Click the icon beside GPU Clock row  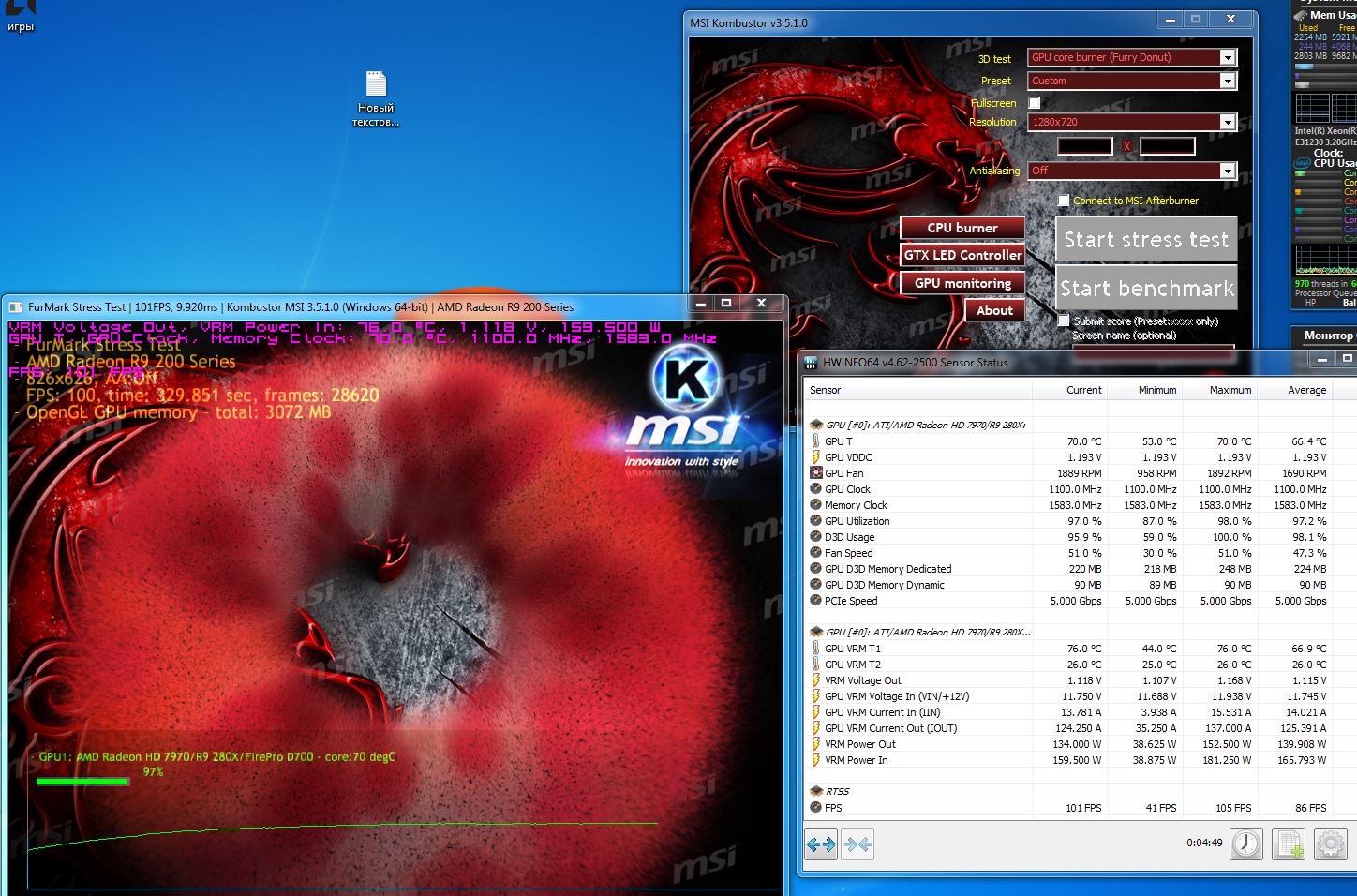[x=816, y=489]
